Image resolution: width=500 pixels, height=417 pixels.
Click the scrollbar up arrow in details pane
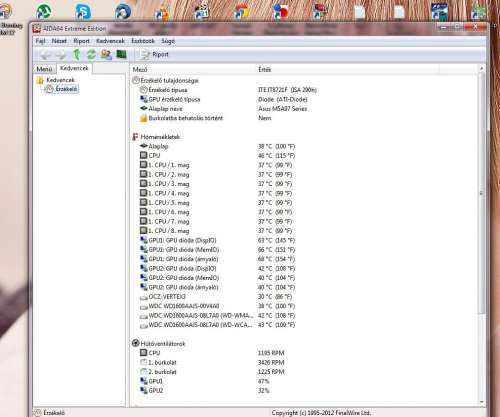(x=481, y=68)
